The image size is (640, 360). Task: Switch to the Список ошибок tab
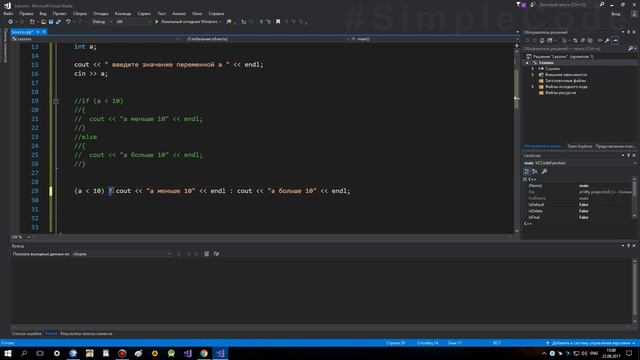coord(27,334)
